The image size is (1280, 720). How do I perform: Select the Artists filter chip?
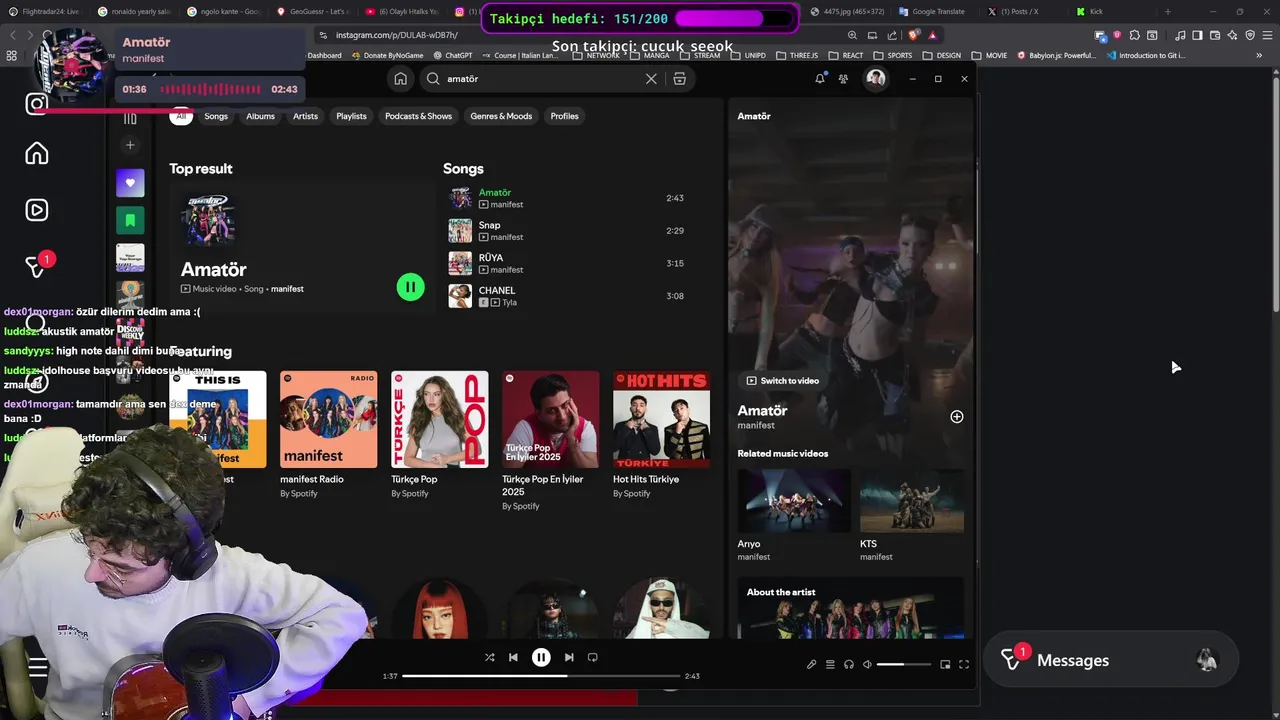click(x=305, y=116)
